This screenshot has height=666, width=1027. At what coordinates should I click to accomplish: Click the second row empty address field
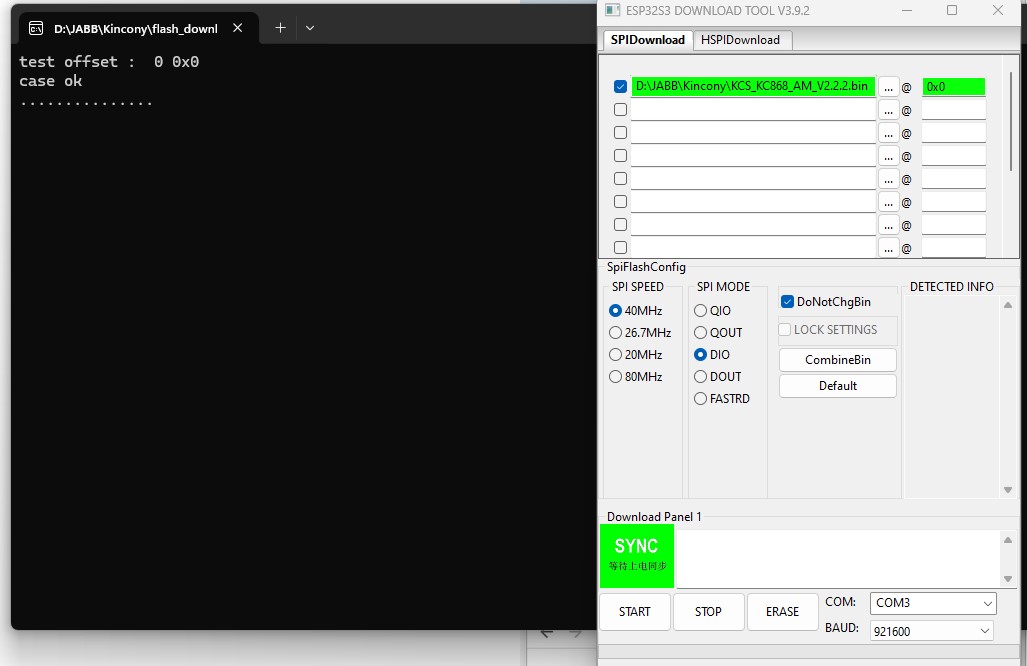click(953, 109)
